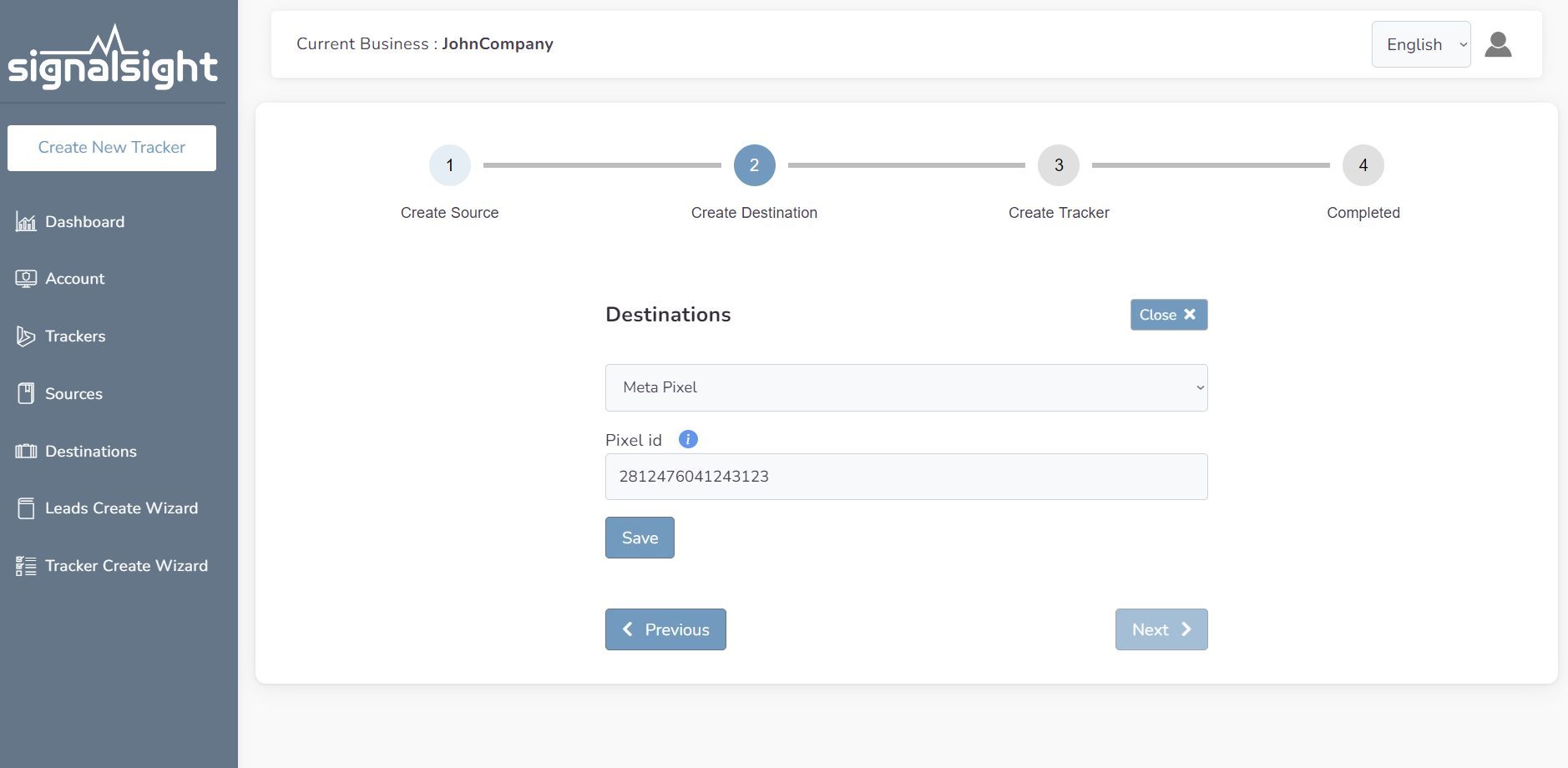Click the JohnCompany business name
1568x768 pixels.
(498, 44)
